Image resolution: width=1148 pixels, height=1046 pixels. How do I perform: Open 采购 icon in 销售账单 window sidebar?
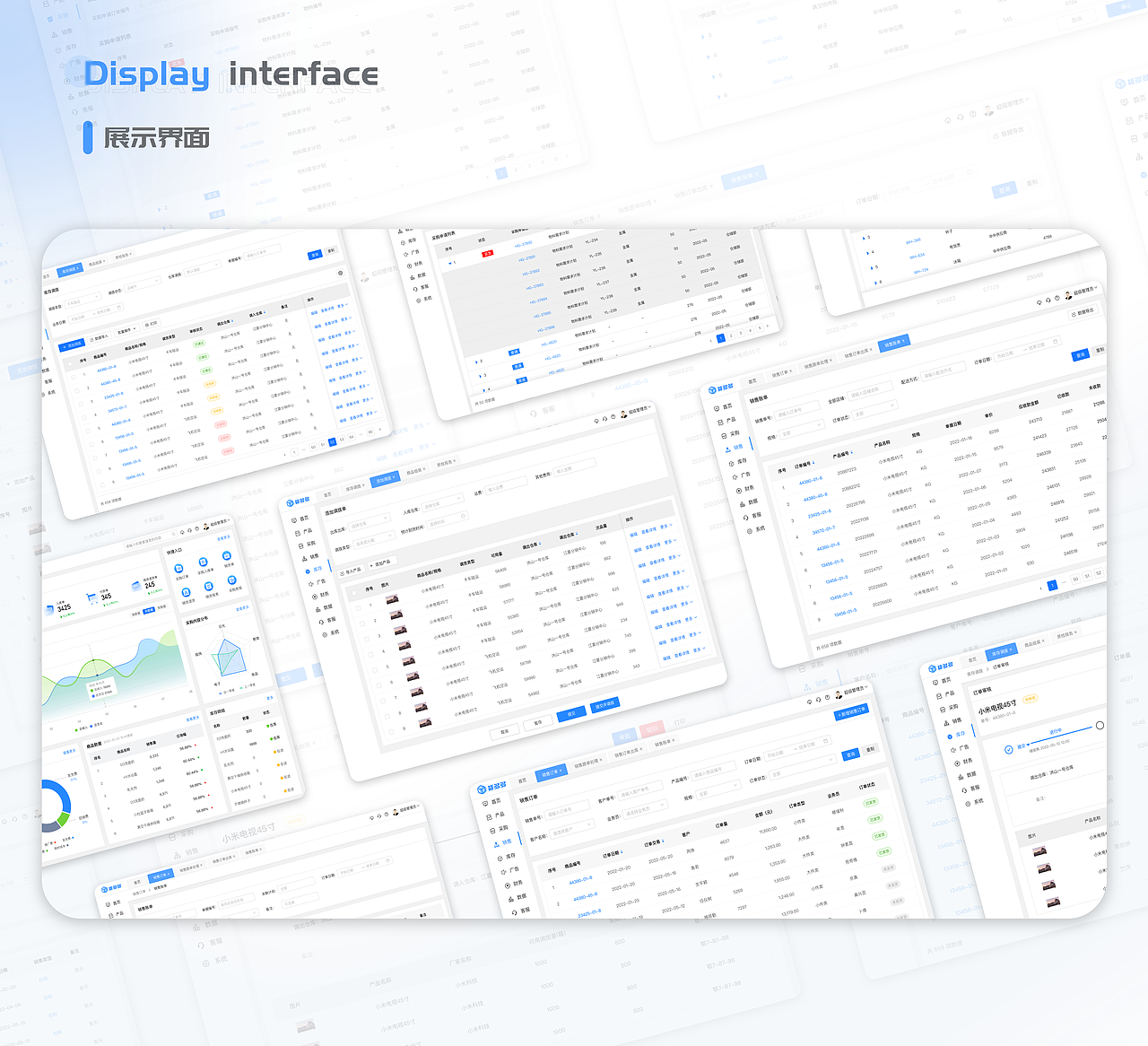pos(724,436)
